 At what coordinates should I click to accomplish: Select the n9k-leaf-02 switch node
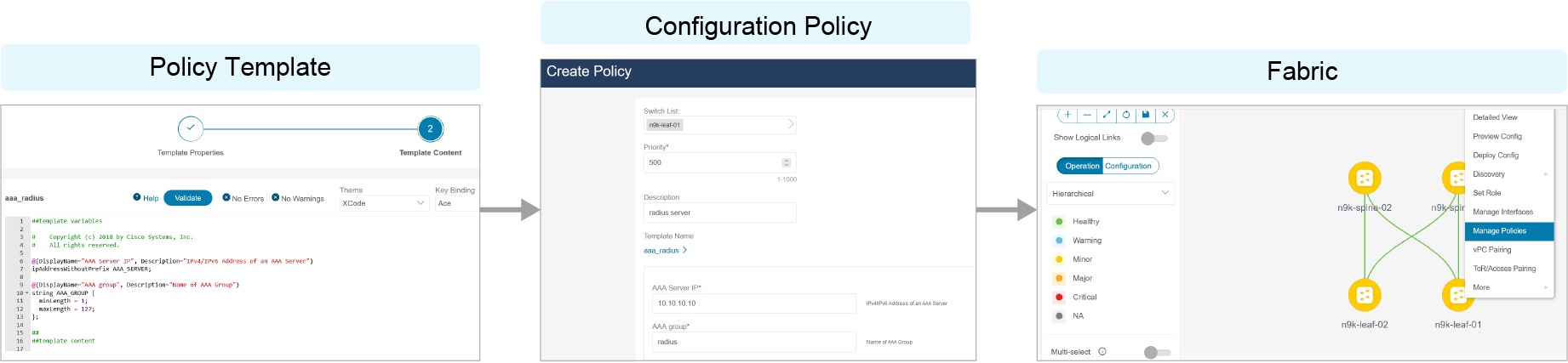point(1365,295)
